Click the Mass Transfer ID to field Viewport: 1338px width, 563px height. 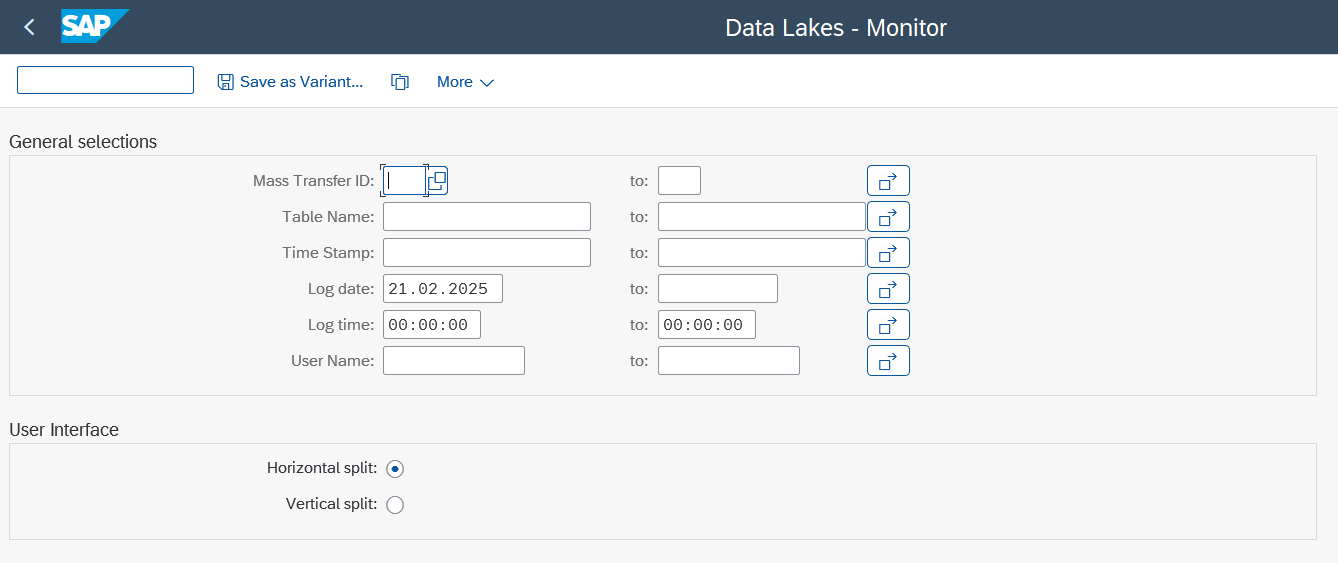[x=679, y=181]
